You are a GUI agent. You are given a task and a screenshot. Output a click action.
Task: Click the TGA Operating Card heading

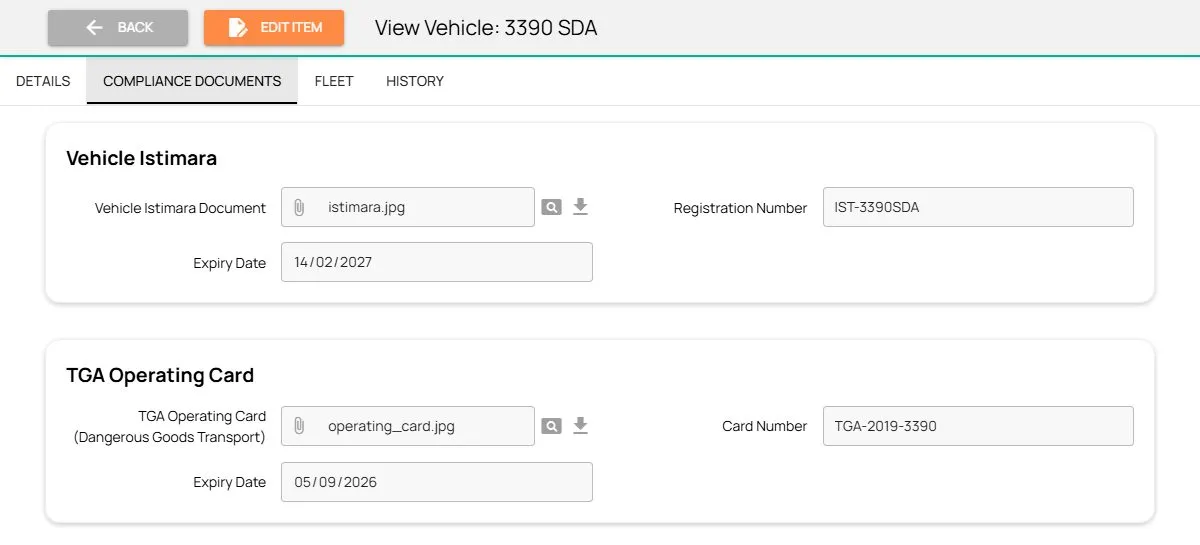point(160,375)
